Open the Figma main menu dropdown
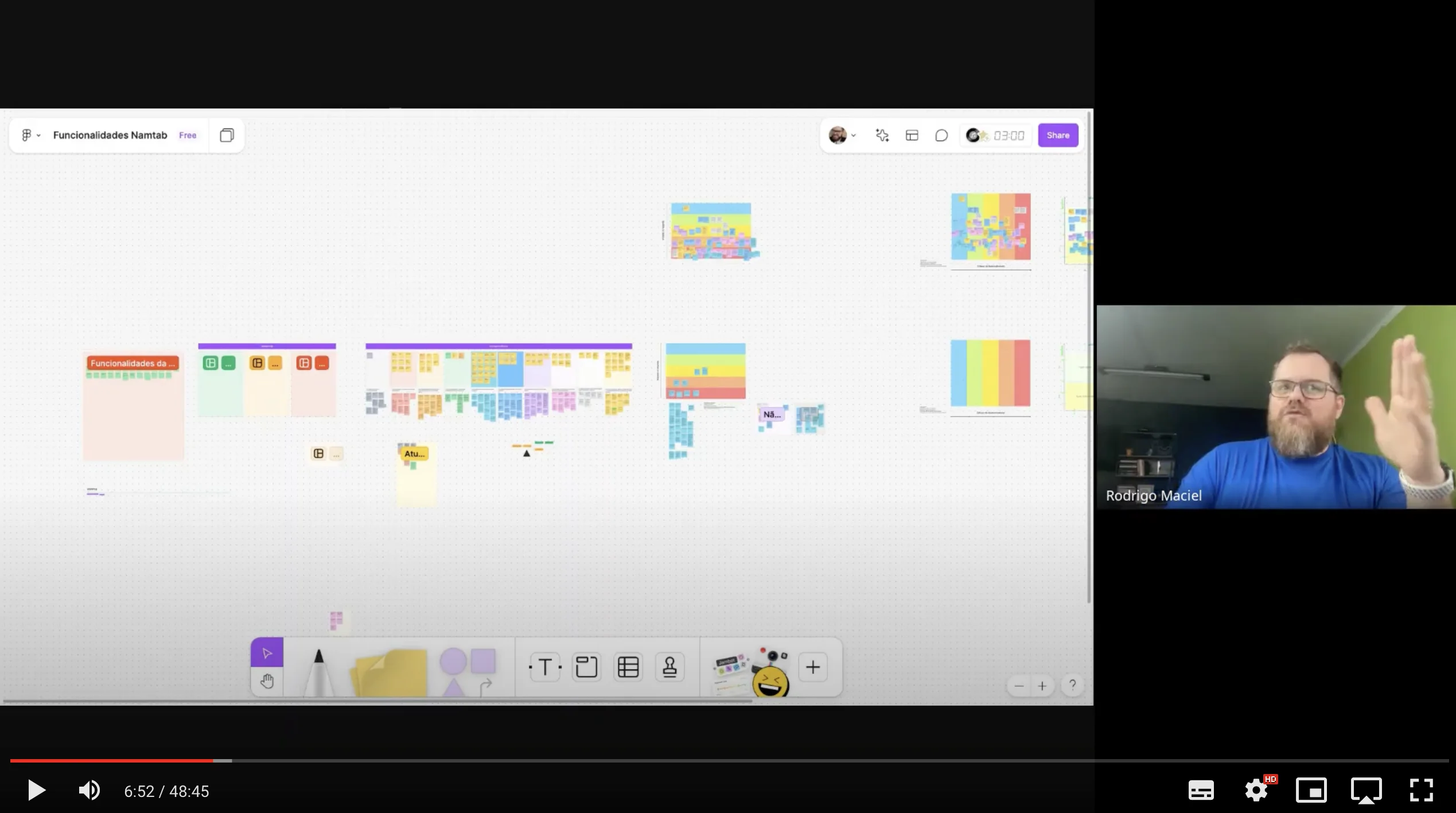This screenshot has height=813, width=1456. (31, 135)
